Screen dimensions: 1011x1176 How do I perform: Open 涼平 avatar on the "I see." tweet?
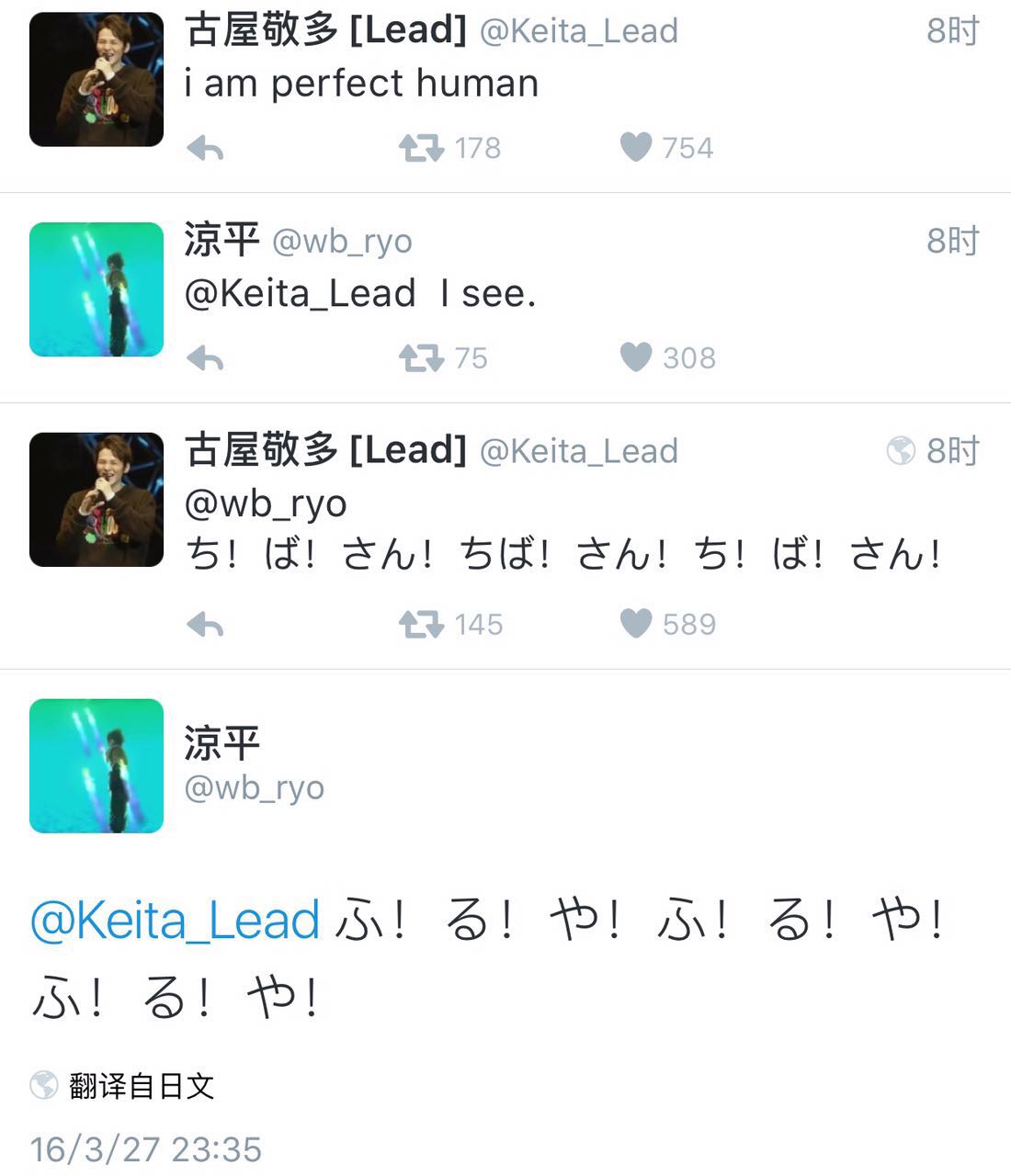pos(97,289)
